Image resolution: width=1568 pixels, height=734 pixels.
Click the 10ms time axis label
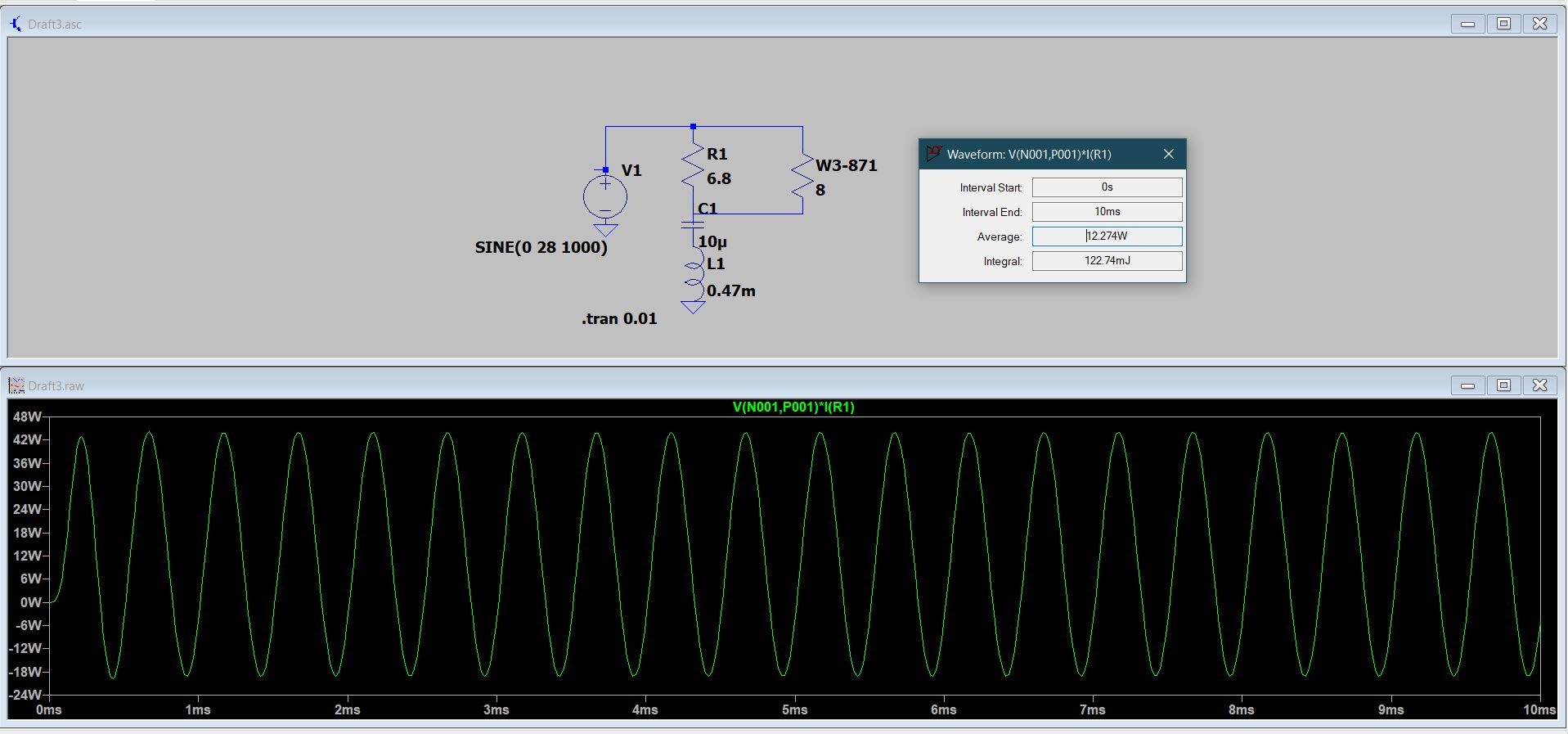(1539, 709)
